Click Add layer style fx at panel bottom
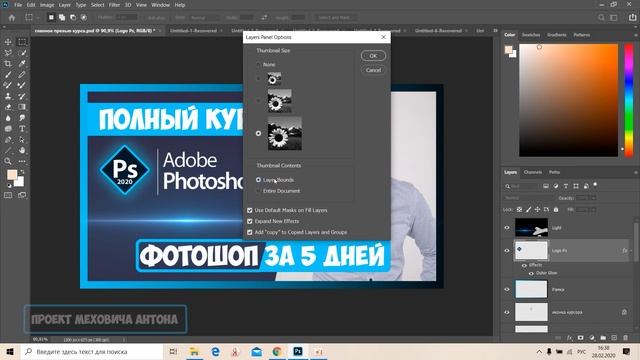 point(570,338)
